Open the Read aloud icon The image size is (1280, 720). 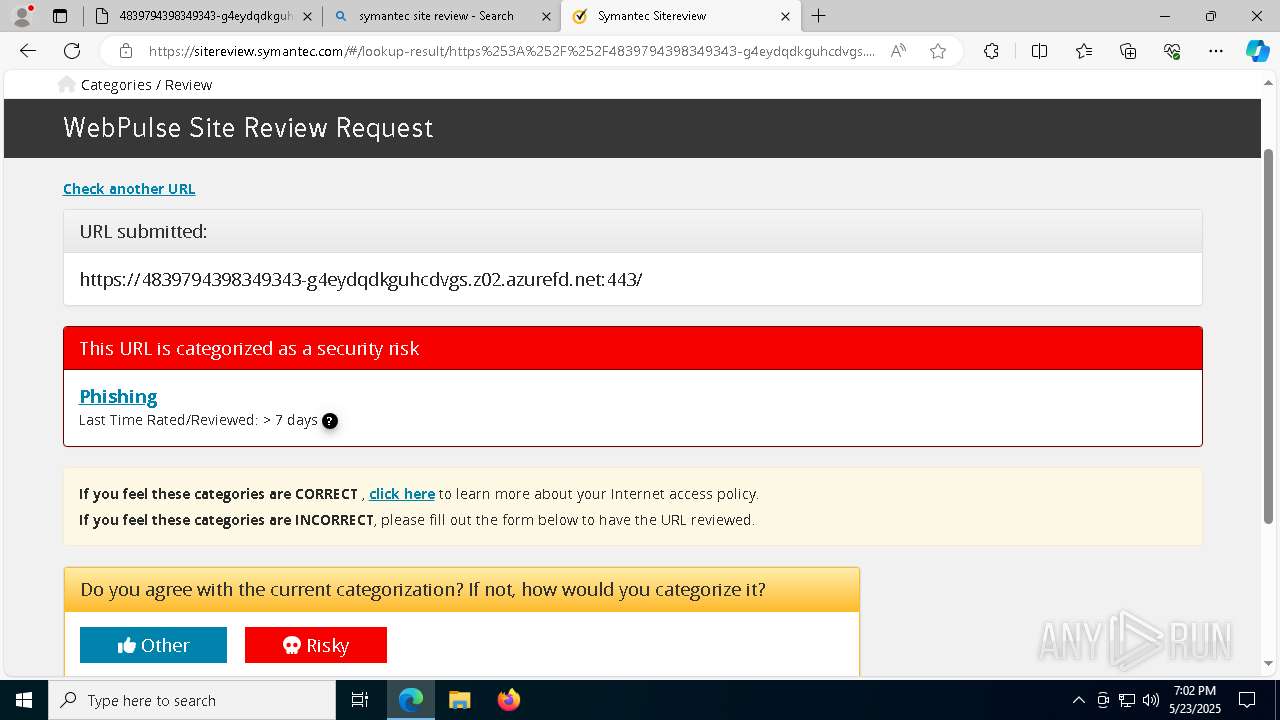[x=898, y=51]
